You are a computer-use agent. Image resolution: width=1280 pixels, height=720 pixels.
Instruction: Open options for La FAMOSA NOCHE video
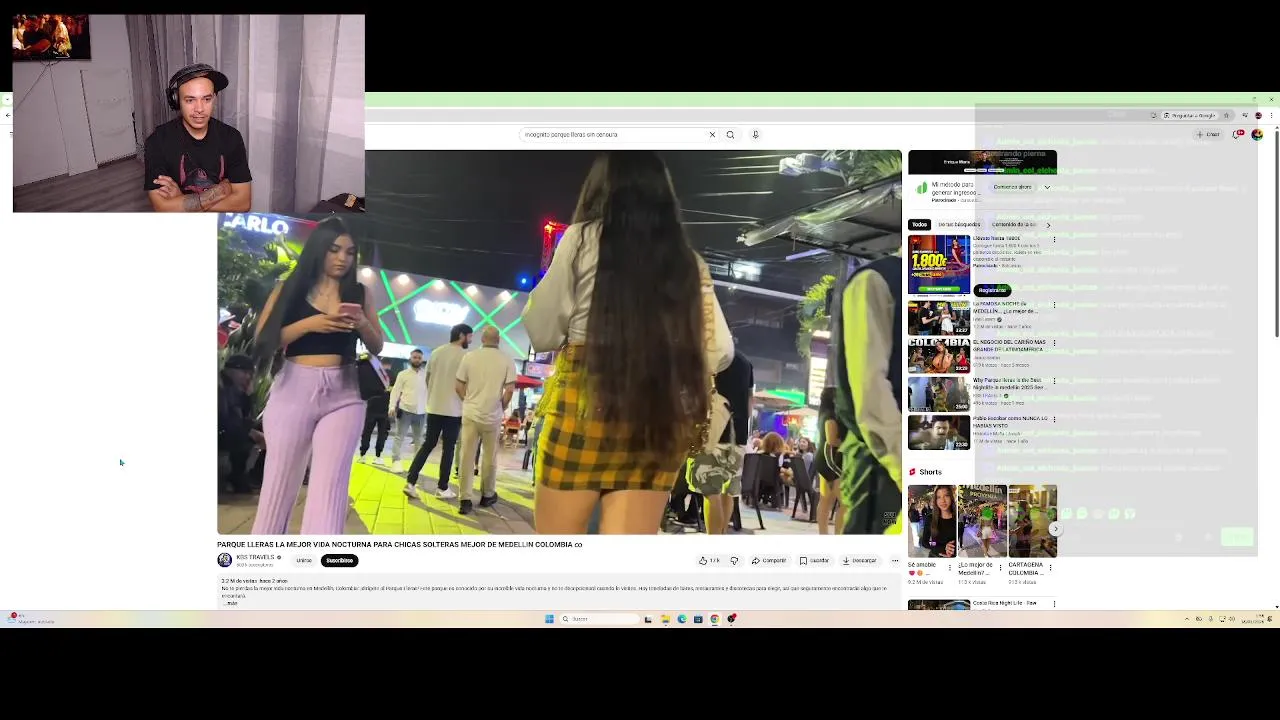[1053, 305]
